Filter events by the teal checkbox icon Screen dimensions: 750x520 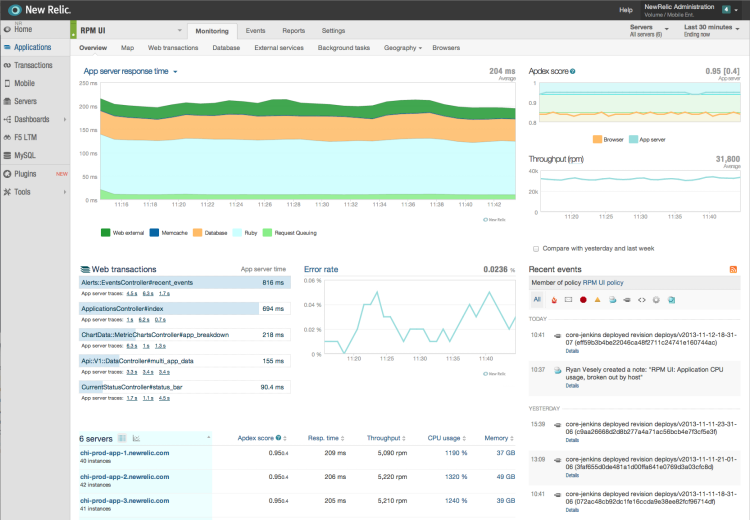coord(671,300)
